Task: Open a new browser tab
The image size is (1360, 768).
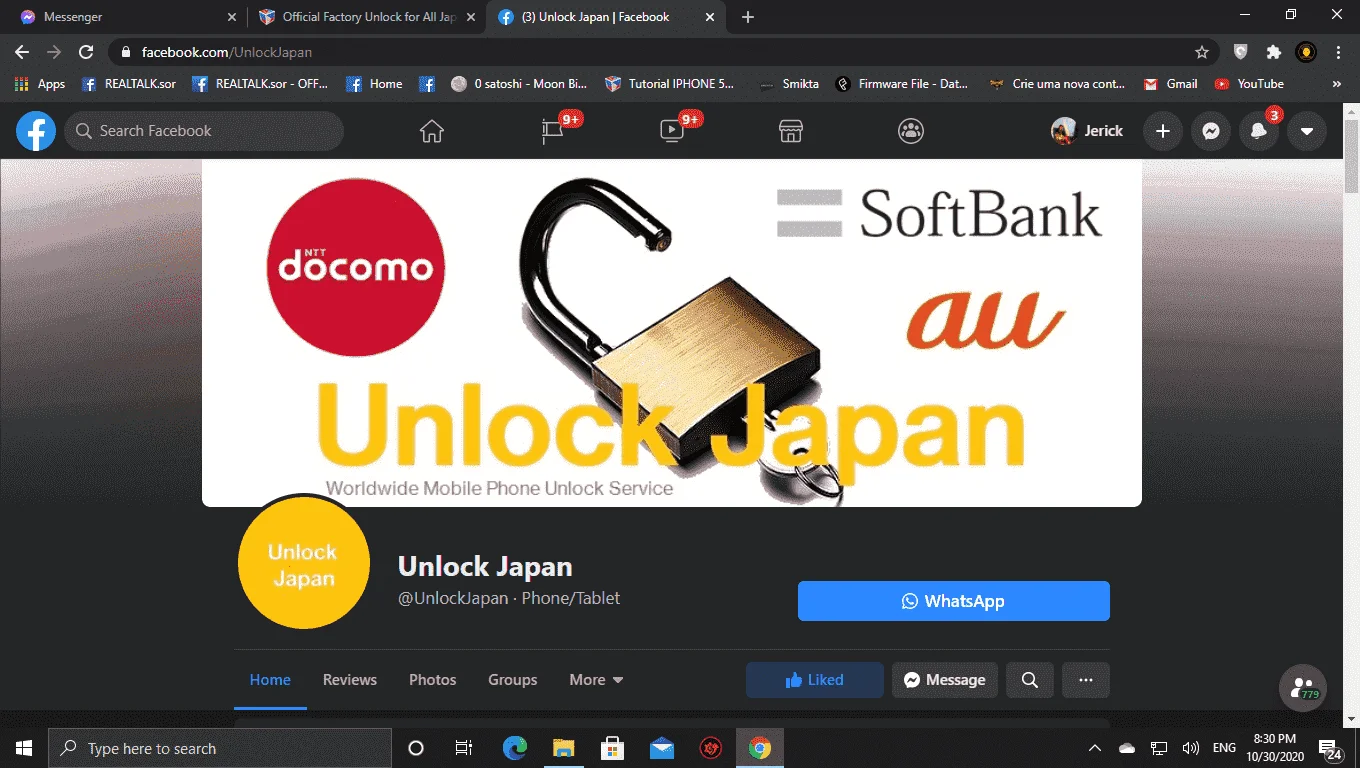Action: (748, 17)
